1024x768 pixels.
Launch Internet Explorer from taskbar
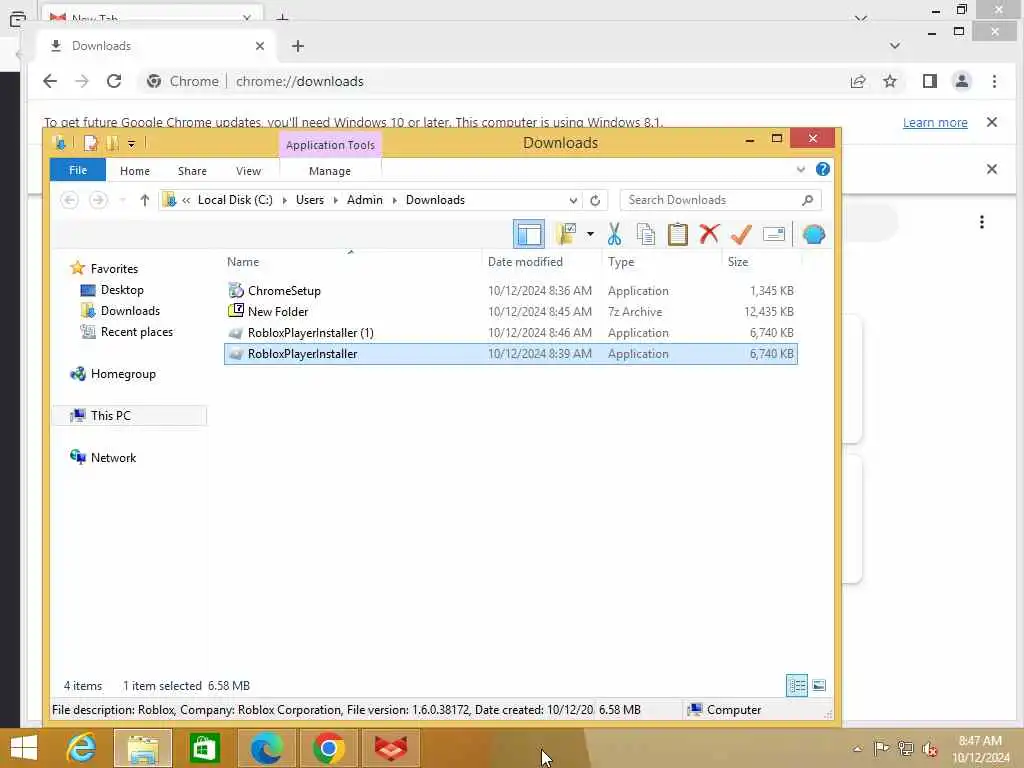(81, 748)
